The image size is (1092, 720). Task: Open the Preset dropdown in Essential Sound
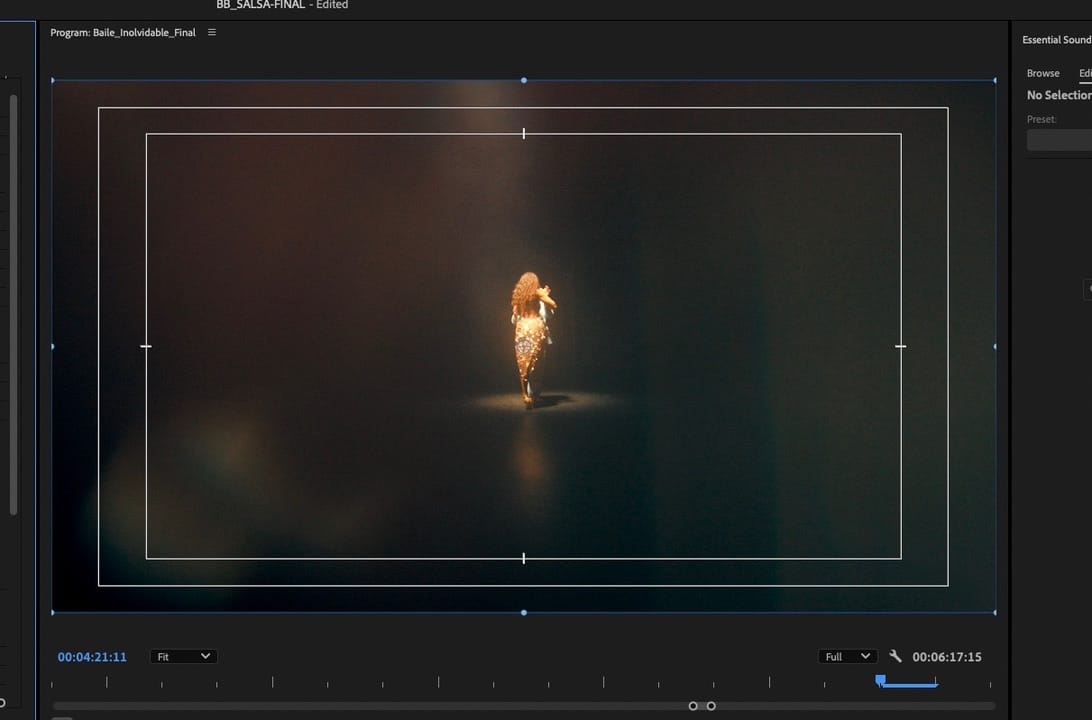point(1060,140)
